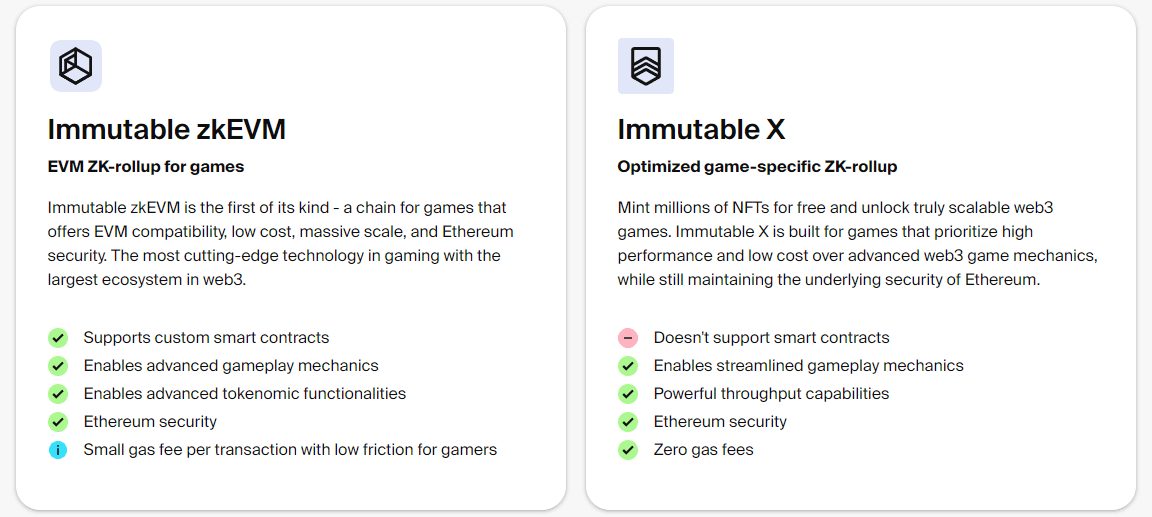Click check icon beside Enables advanced tokenomic functionalities
Screen dimensions: 1152x517
[x=58, y=394]
